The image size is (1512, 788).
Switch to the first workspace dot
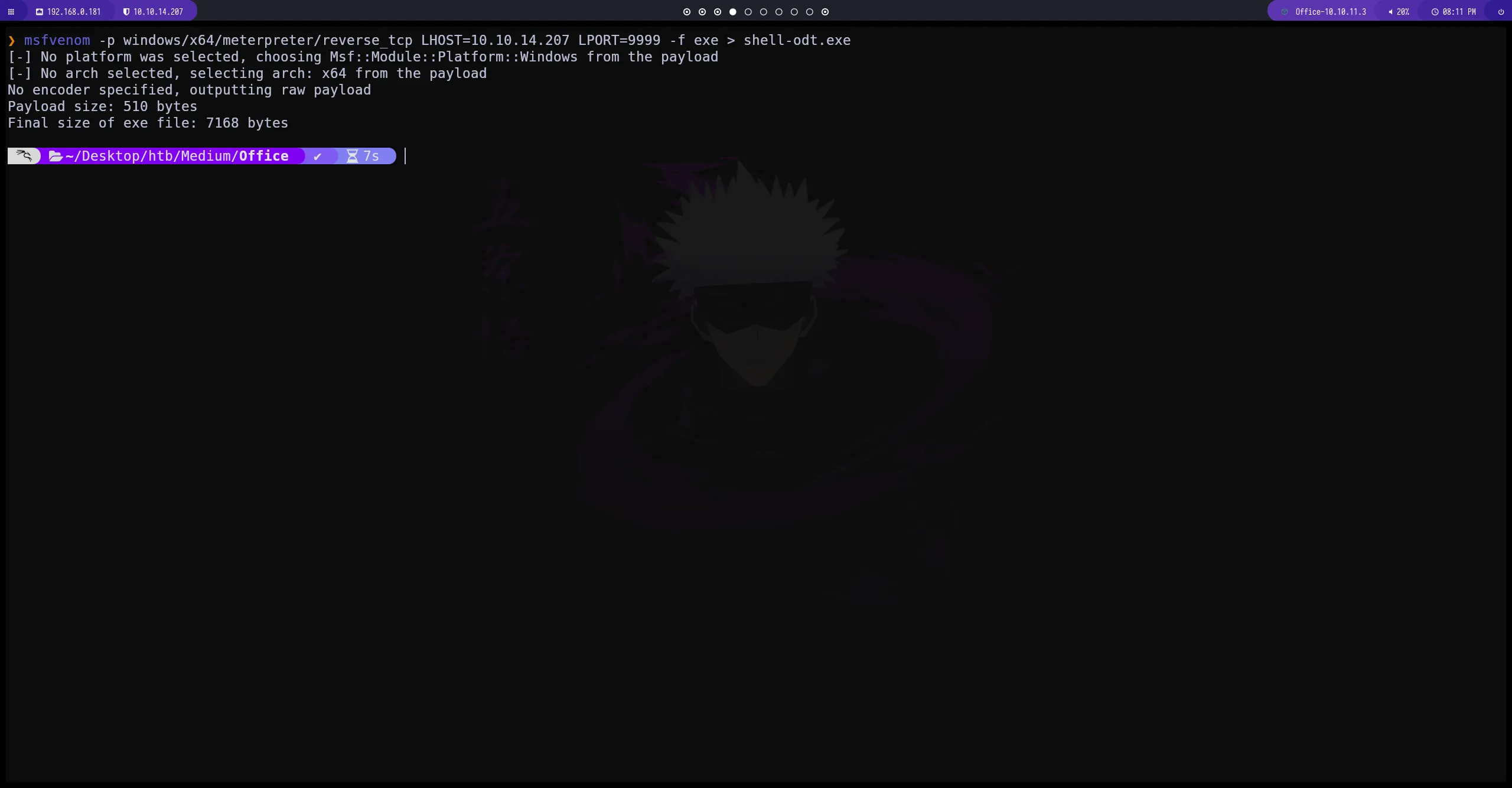pos(687,12)
